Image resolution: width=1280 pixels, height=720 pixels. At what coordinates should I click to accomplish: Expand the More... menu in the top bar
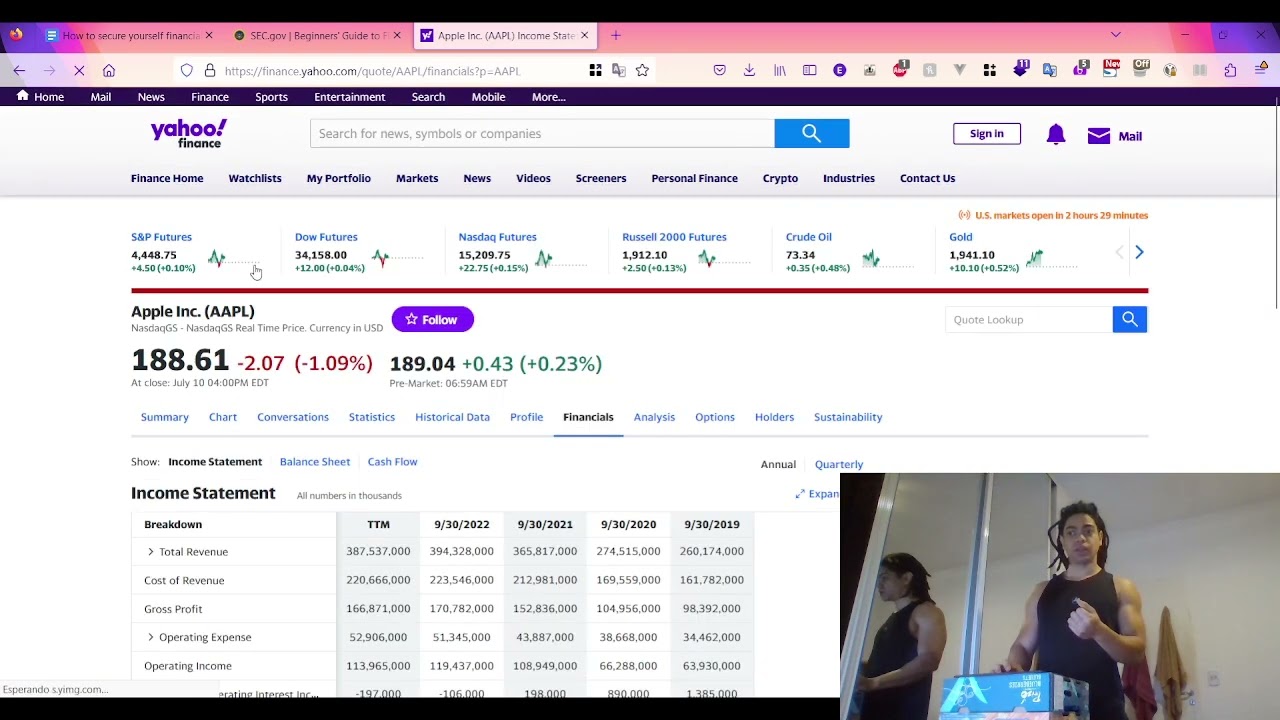(x=548, y=97)
